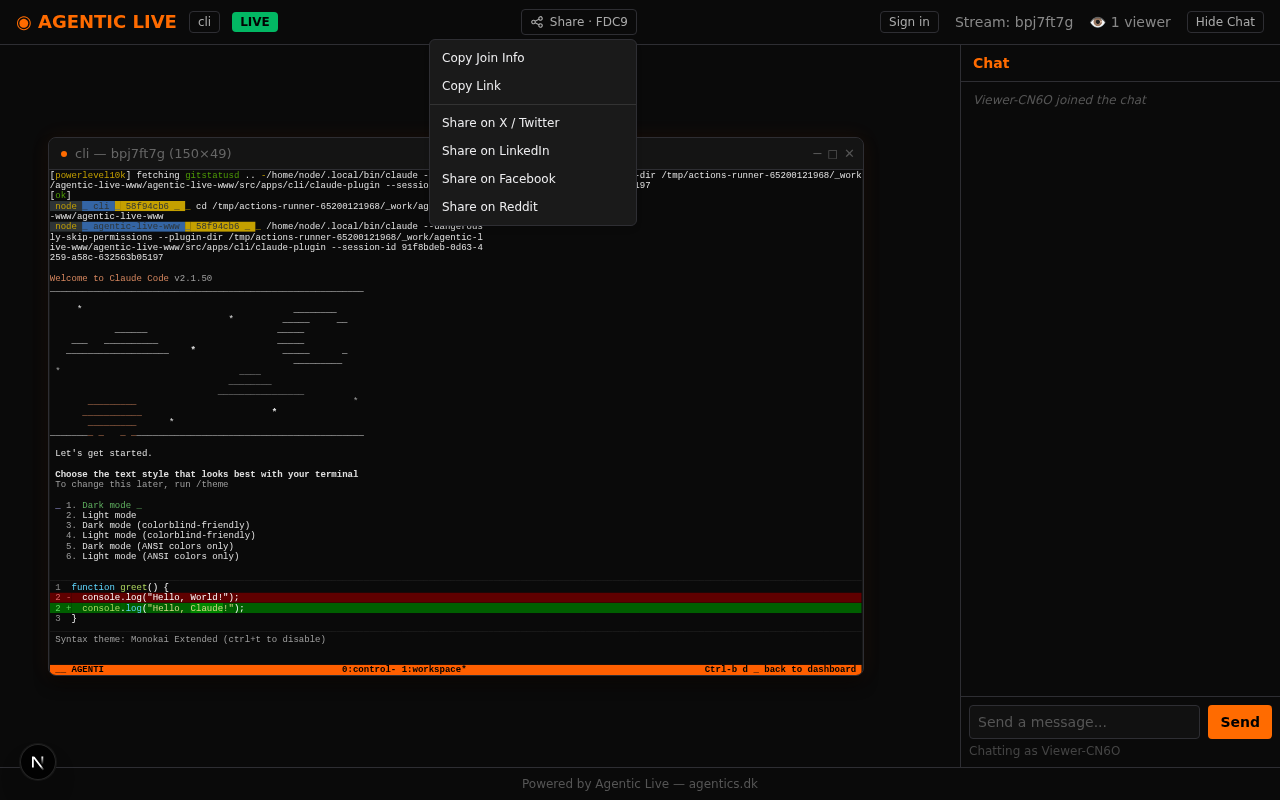Select Share on Reddit option
Image resolution: width=1280 pixels, height=800 pixels.
[490, 207]
